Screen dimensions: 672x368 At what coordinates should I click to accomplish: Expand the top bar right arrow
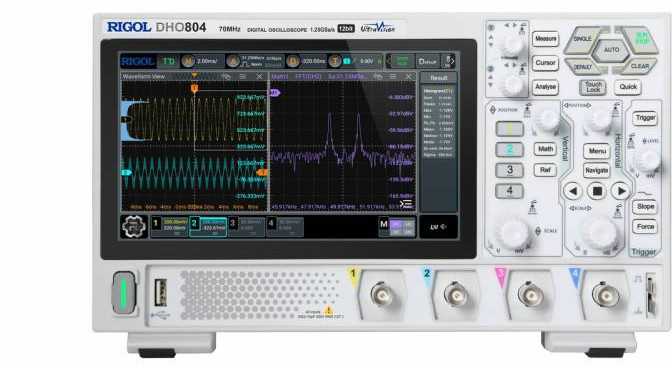point(452,61)
